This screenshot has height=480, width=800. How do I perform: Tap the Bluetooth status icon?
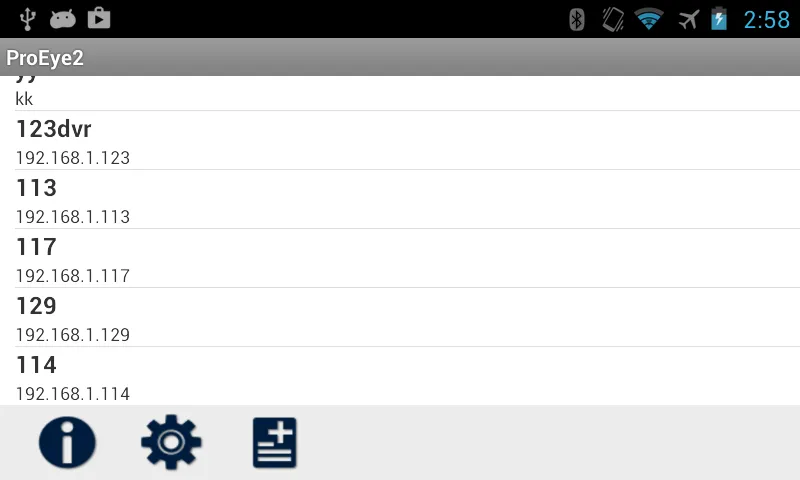pos(577,20)
